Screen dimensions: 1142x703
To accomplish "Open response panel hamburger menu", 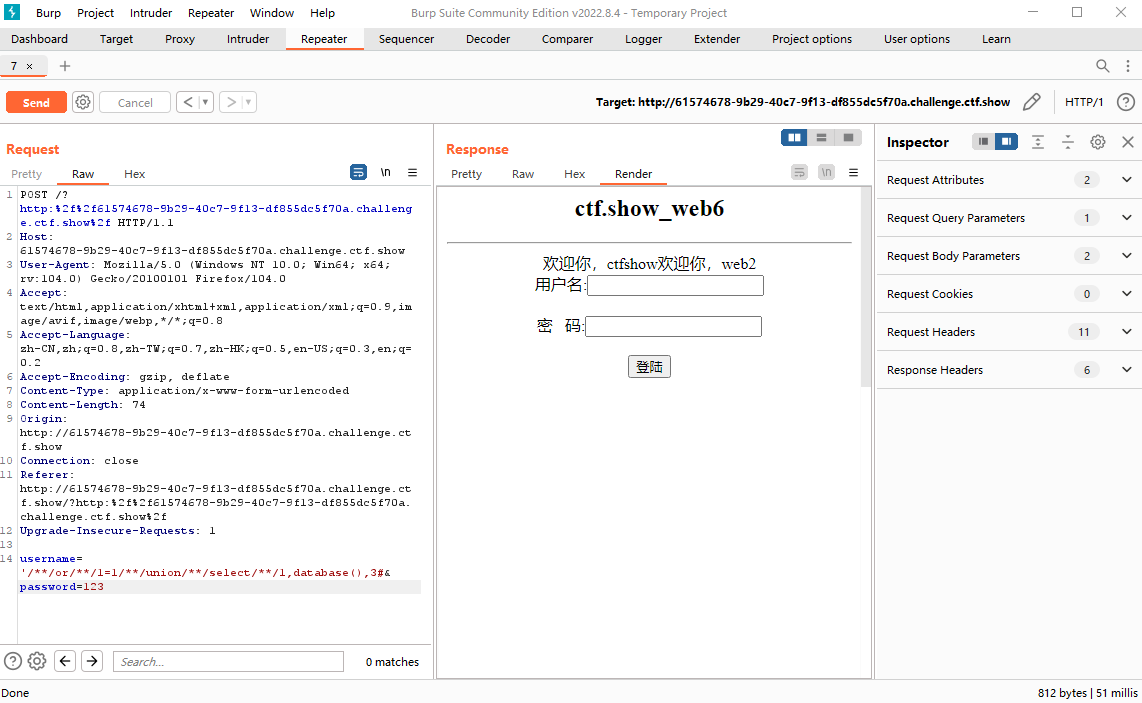I will (854, 173).
